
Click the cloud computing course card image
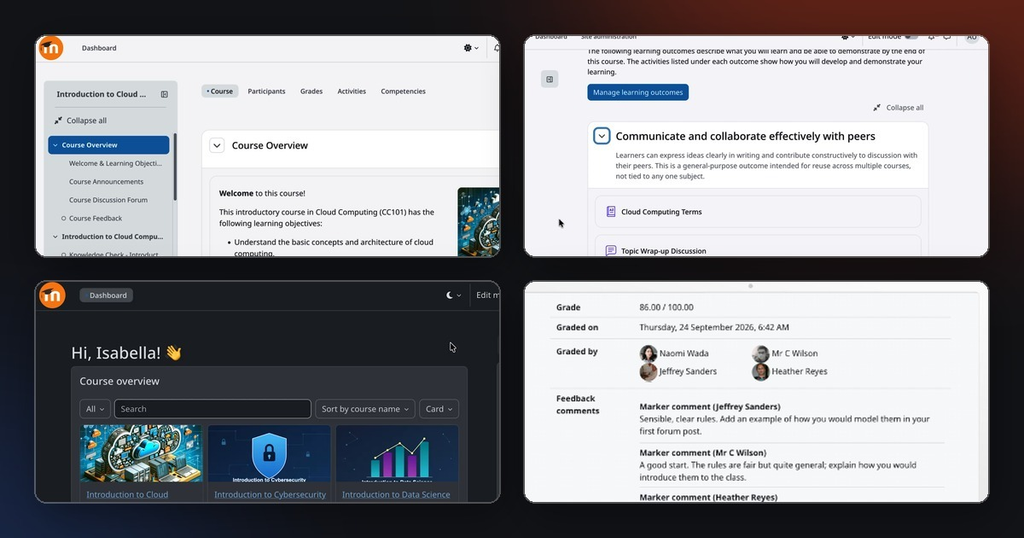pyautogui.click(x=141, y=453)
